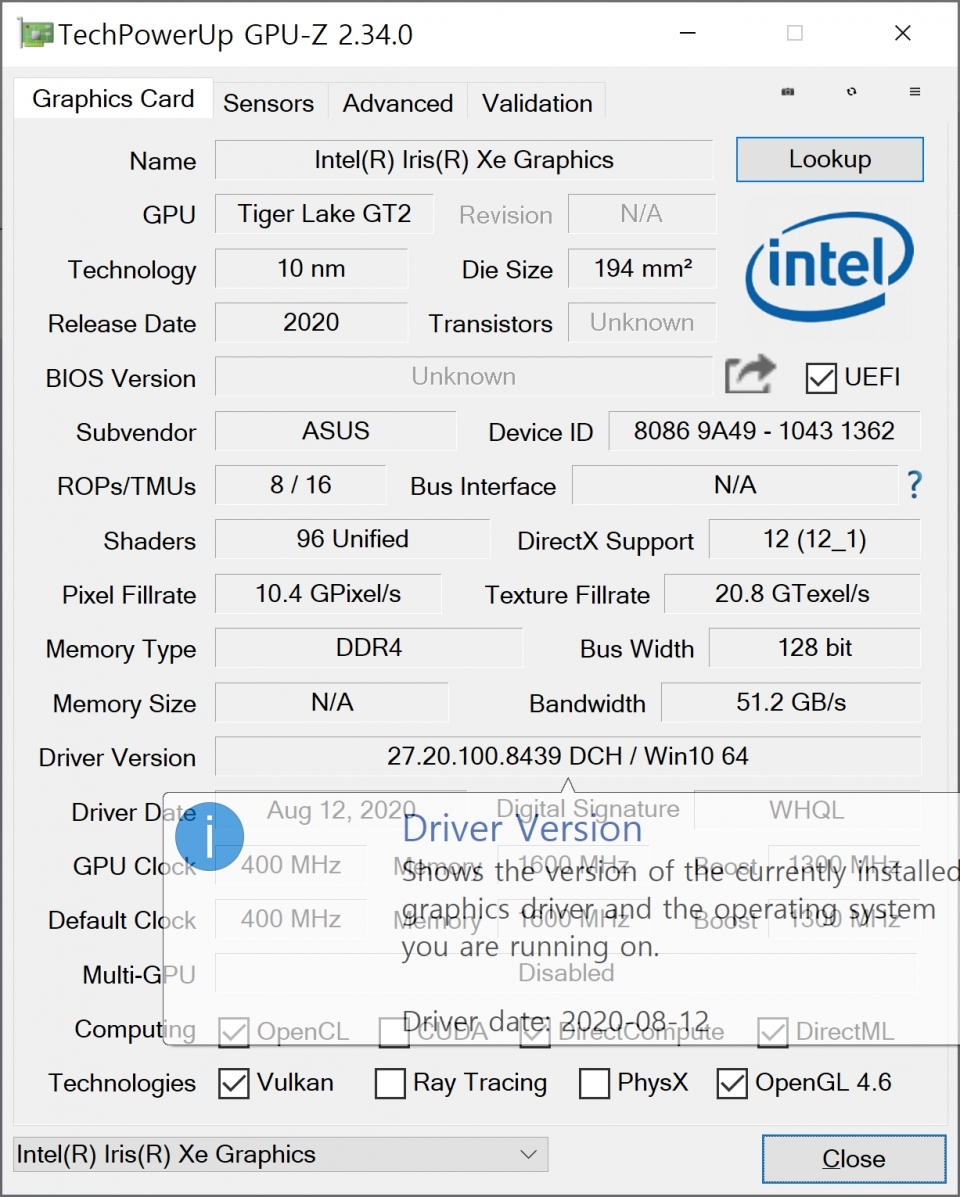Click the TechPowerUp GPU-Z 2.34.0 title text
This screenshot has height=1197, width=960.
(x=235, y=35)
